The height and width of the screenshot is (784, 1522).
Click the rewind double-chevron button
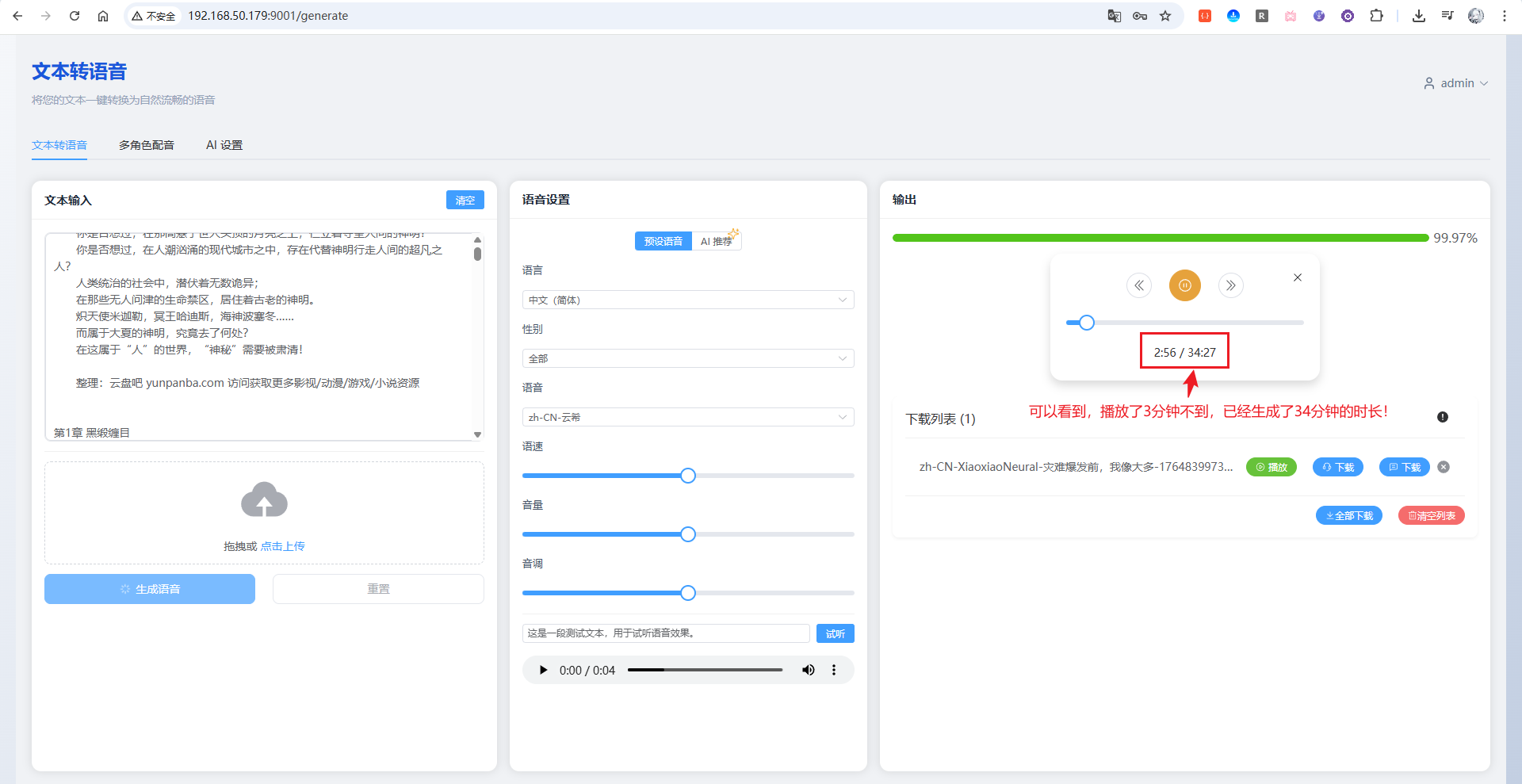point(1139,285)
